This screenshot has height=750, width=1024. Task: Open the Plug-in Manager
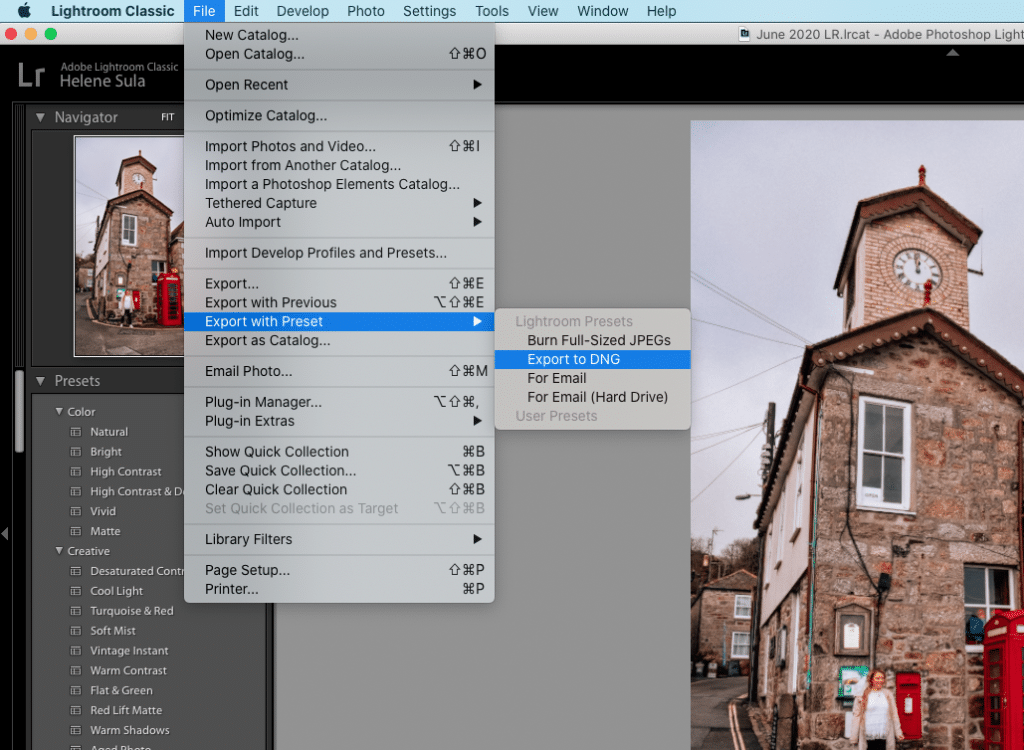[339, 402]
